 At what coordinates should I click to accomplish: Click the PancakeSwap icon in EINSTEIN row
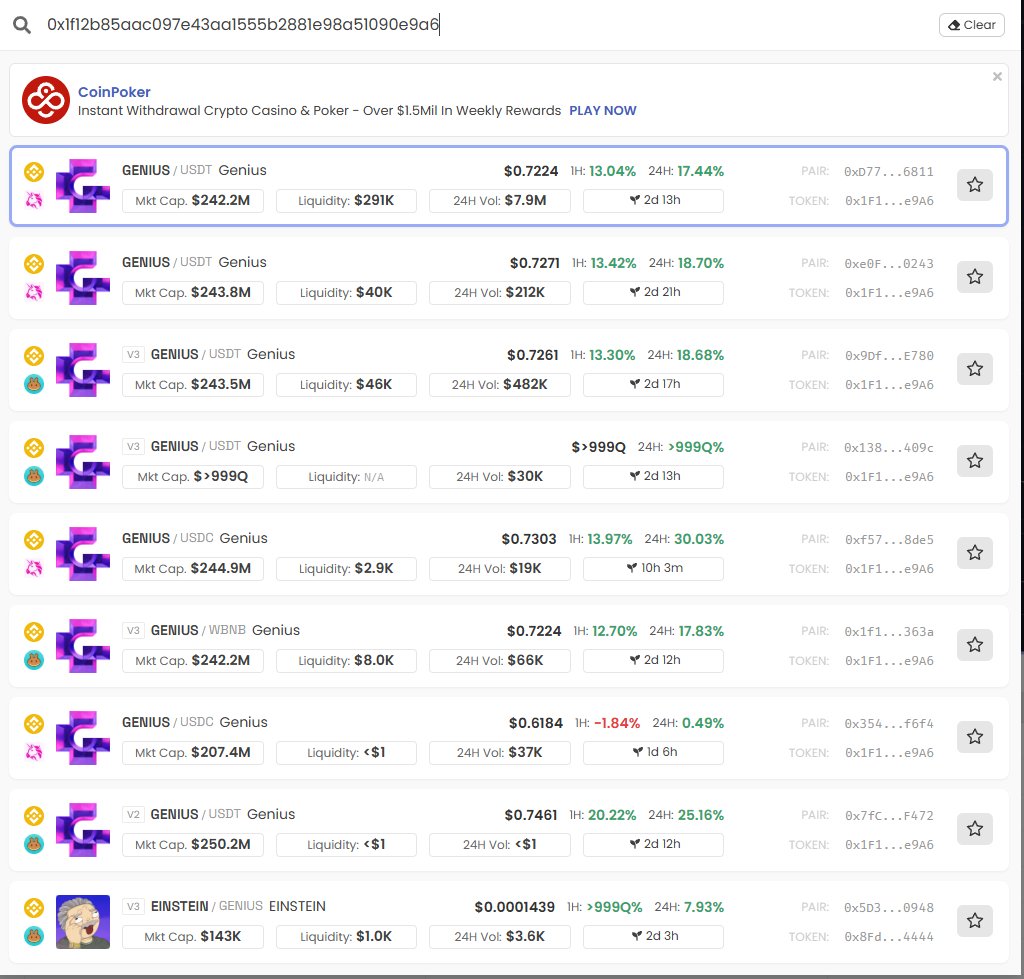tap(34, 937)
